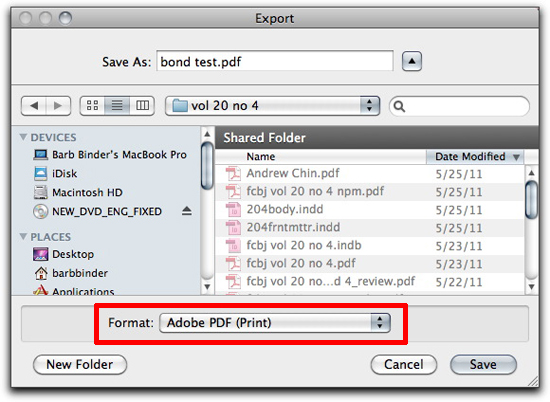Go back with the left arrow
The height and width of the screenshot is (402, 550).
(34, 106)
